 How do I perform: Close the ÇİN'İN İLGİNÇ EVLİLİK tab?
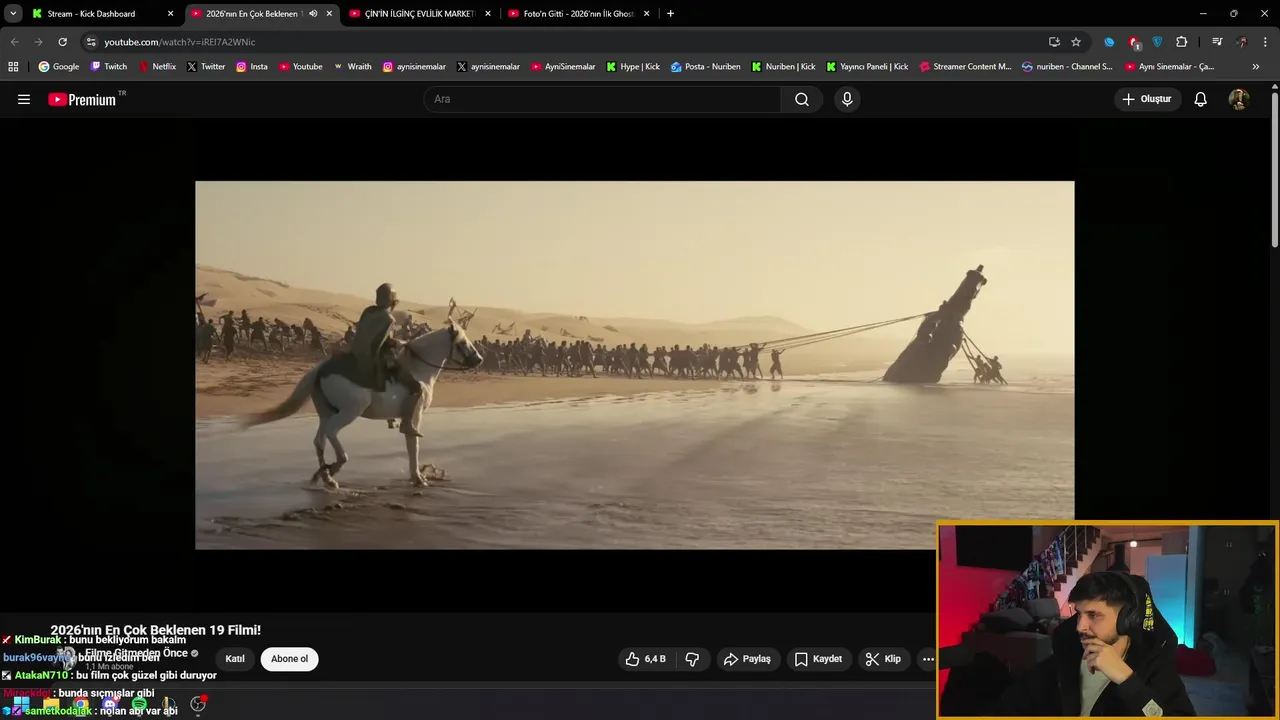point(488,14)
